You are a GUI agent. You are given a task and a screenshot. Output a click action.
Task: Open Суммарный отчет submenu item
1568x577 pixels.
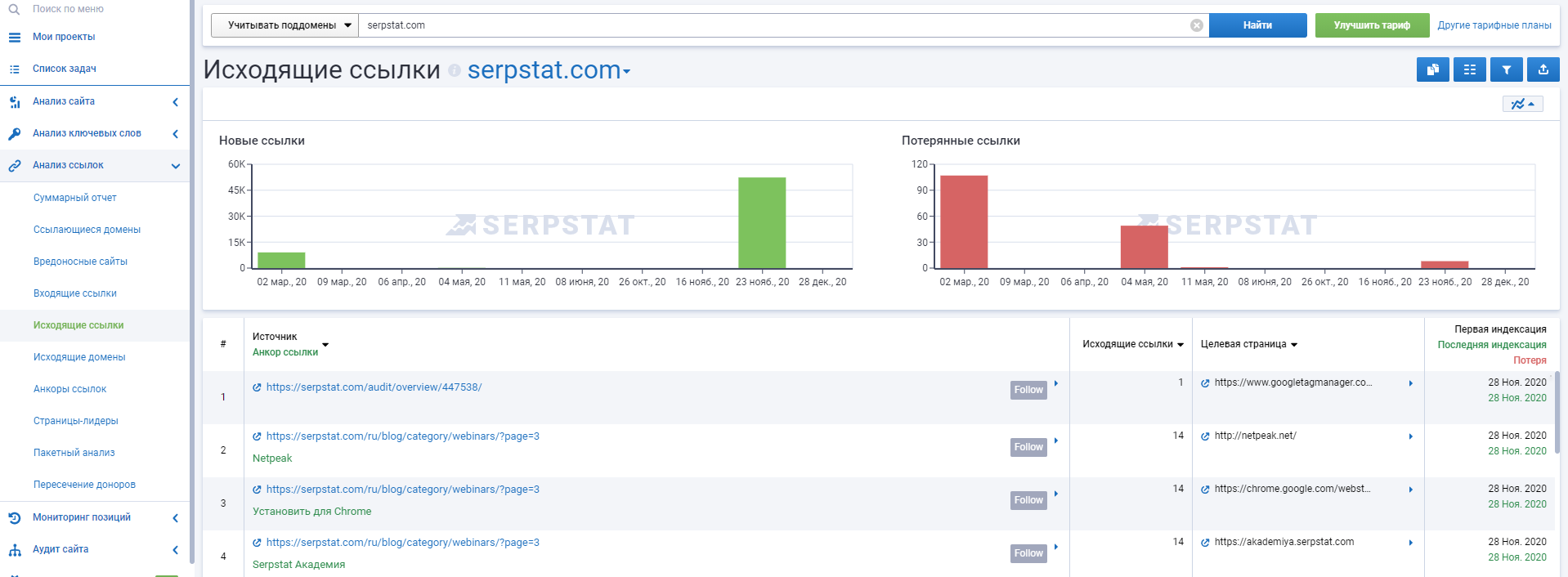click(75, 198)
